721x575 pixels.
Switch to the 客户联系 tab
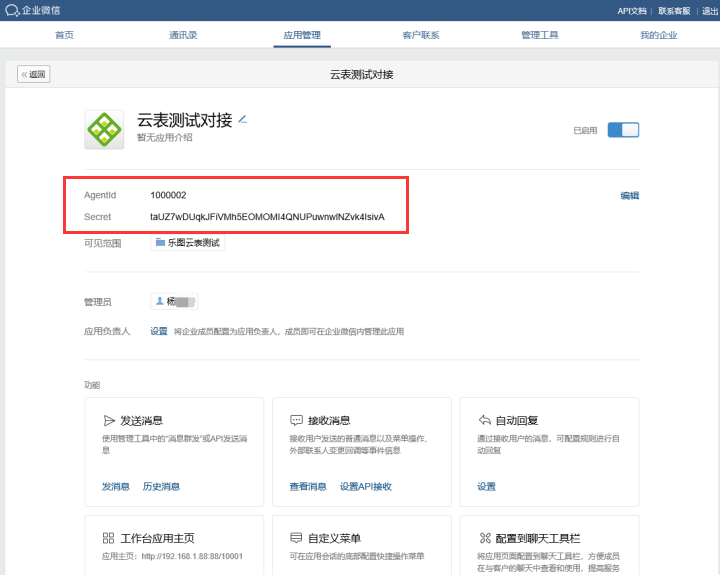click(x=421, y=35)
